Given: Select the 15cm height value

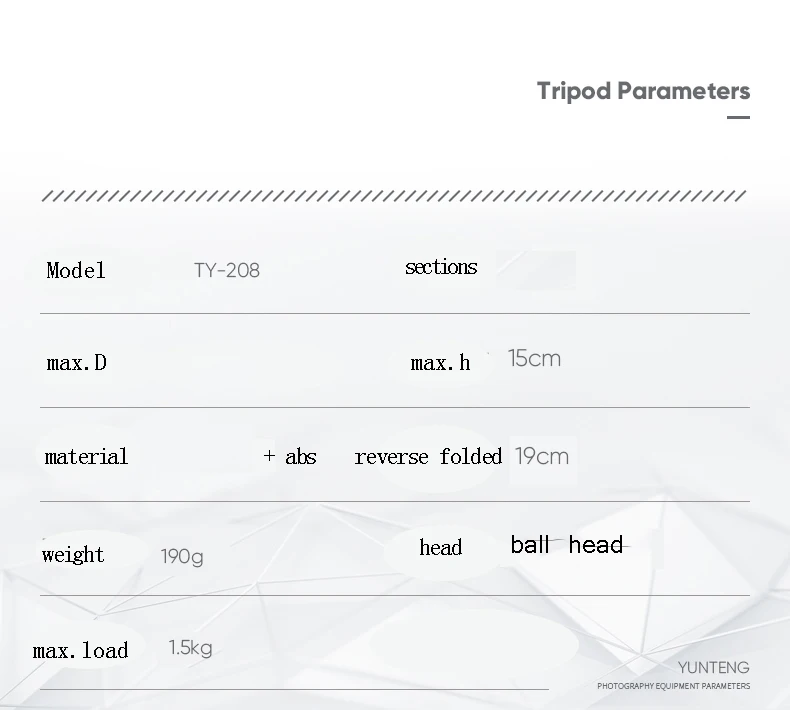Looking at the screenshot, I should tap(534, 358).
